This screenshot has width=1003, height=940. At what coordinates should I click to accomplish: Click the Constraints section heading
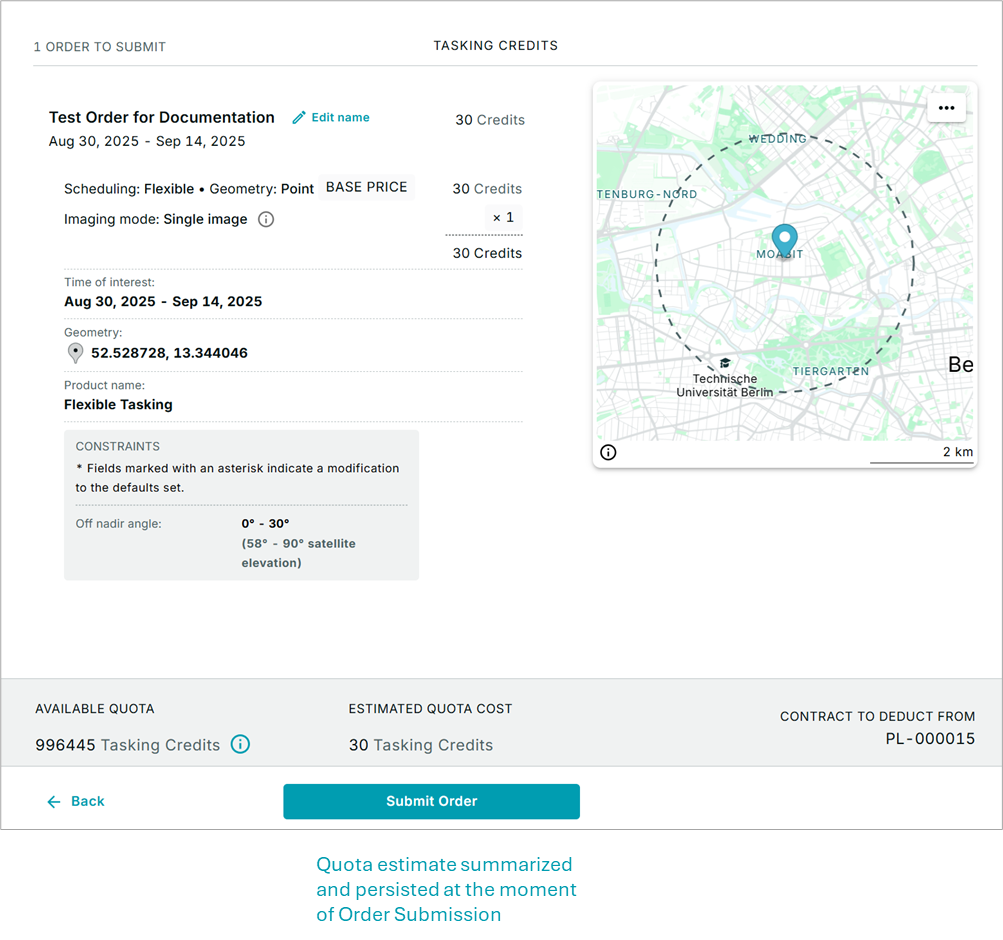coord(117,446)
